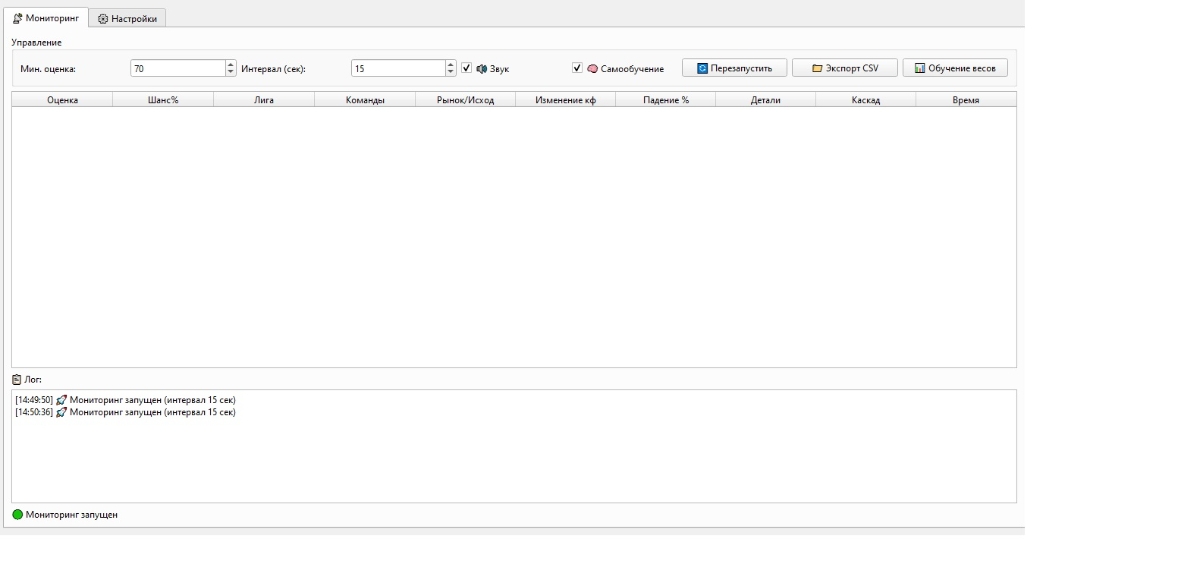The width and height of the screenshot is (1200, 583).
Task: Focus the Мин. оценка input field
Action: (x=177, y=68)
